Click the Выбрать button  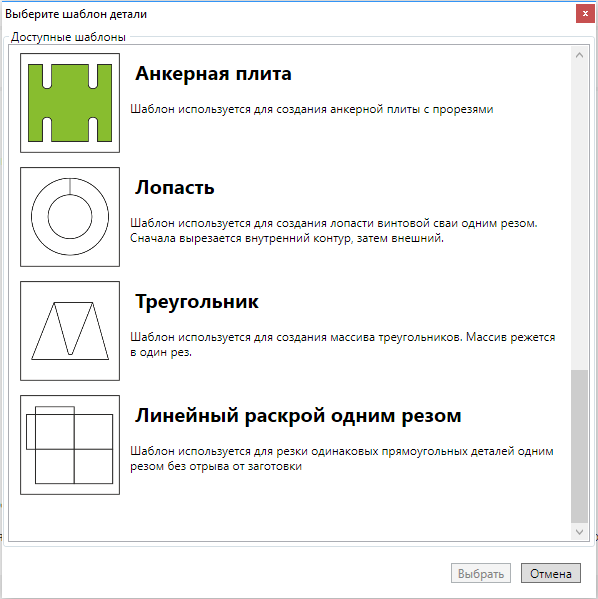481,573
